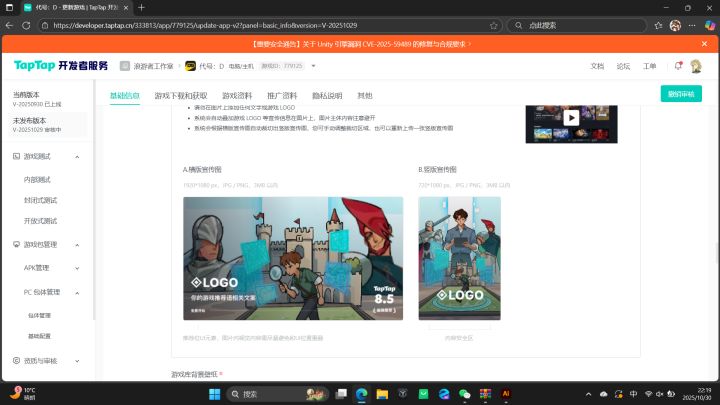Switch to the 隐私说明 tab

(327, 96)
